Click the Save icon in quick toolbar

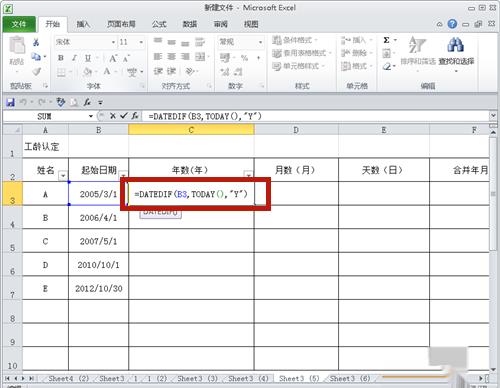(x=10, y=102)
